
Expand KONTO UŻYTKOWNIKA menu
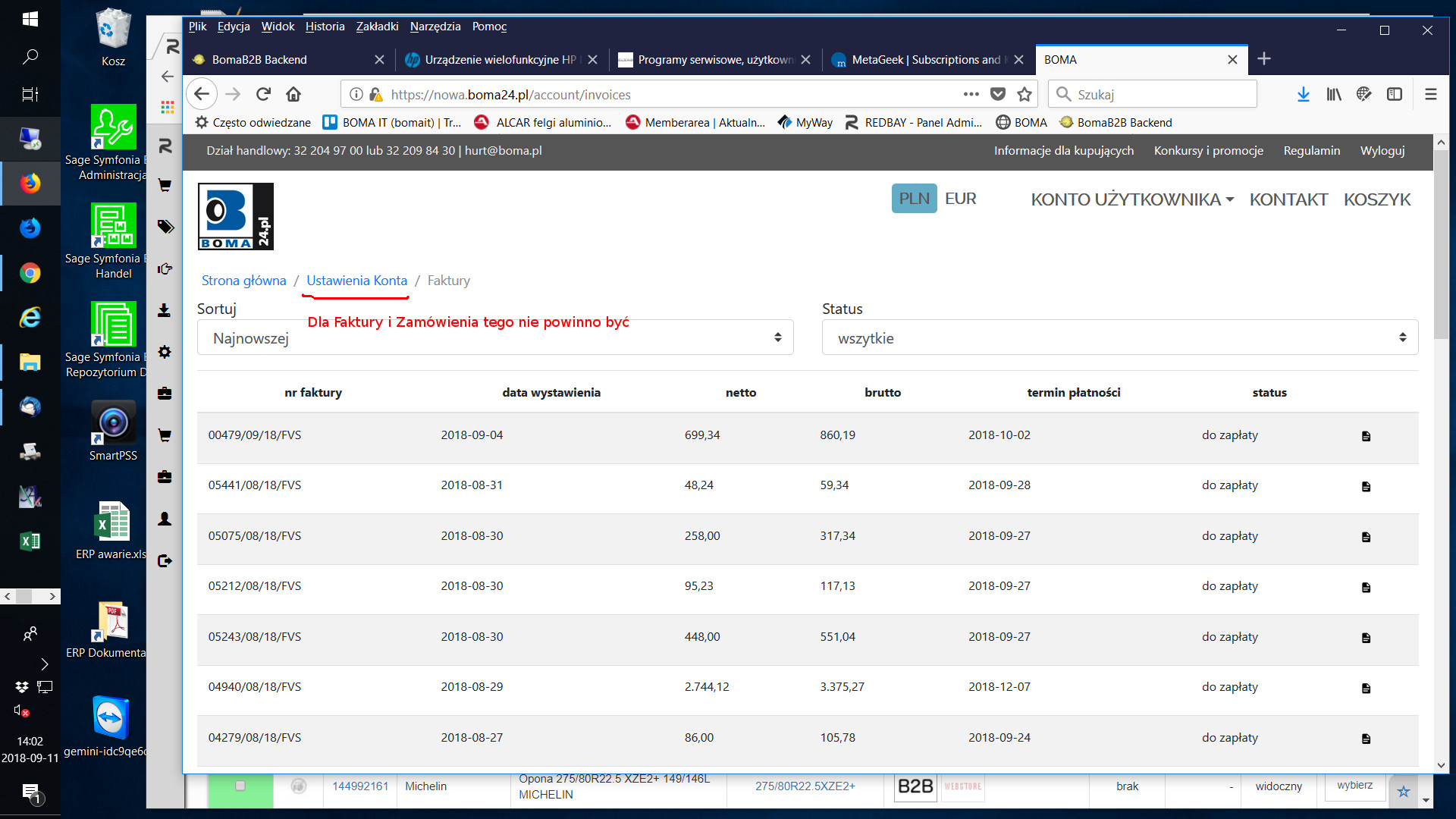(1131, 199)
